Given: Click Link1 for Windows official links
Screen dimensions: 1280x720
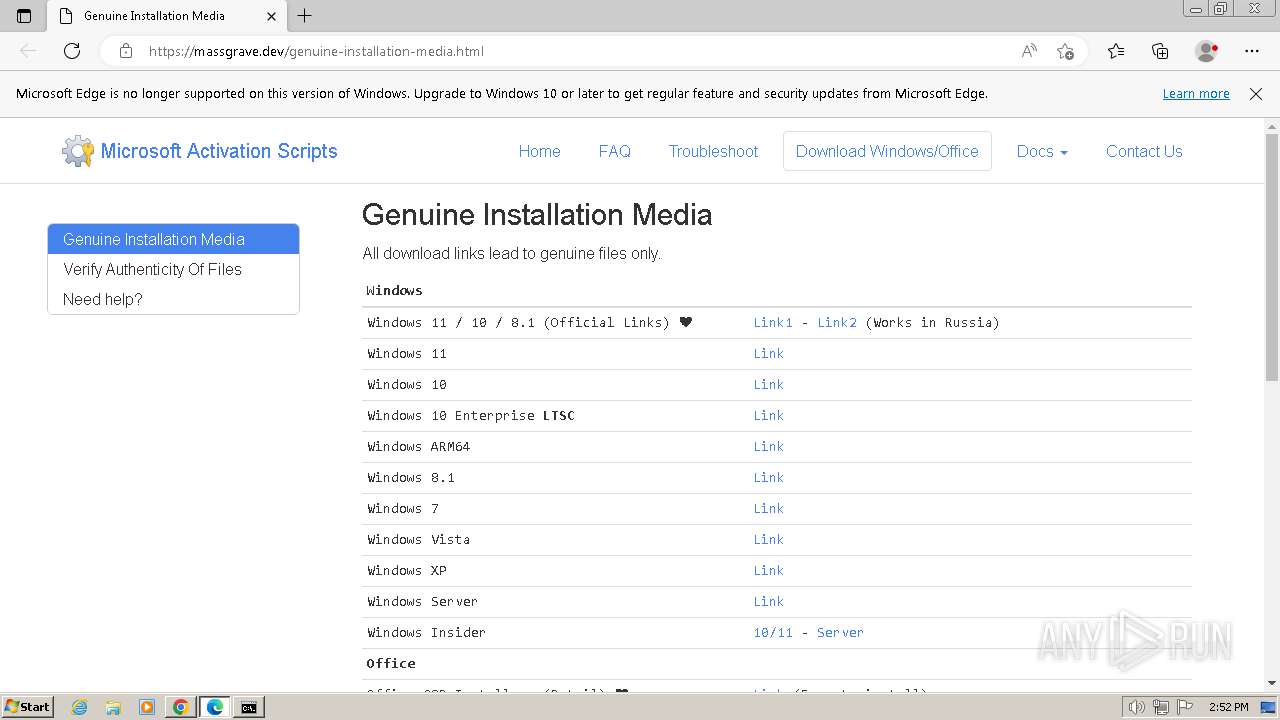Looking at the screenshot, I should point(773,322).
